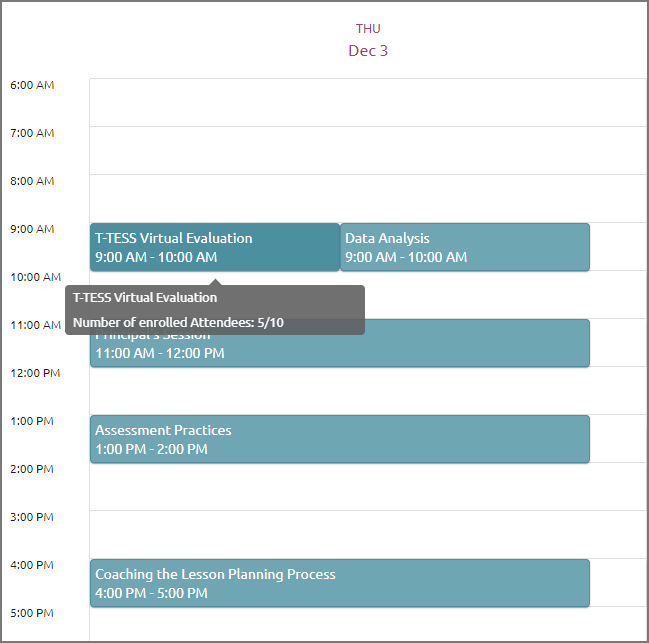Viewport: 649px width, 643px height.
Task: Select the empty 12:00 PM time slot
Action: pyautogui.click(x=368, y=391)
